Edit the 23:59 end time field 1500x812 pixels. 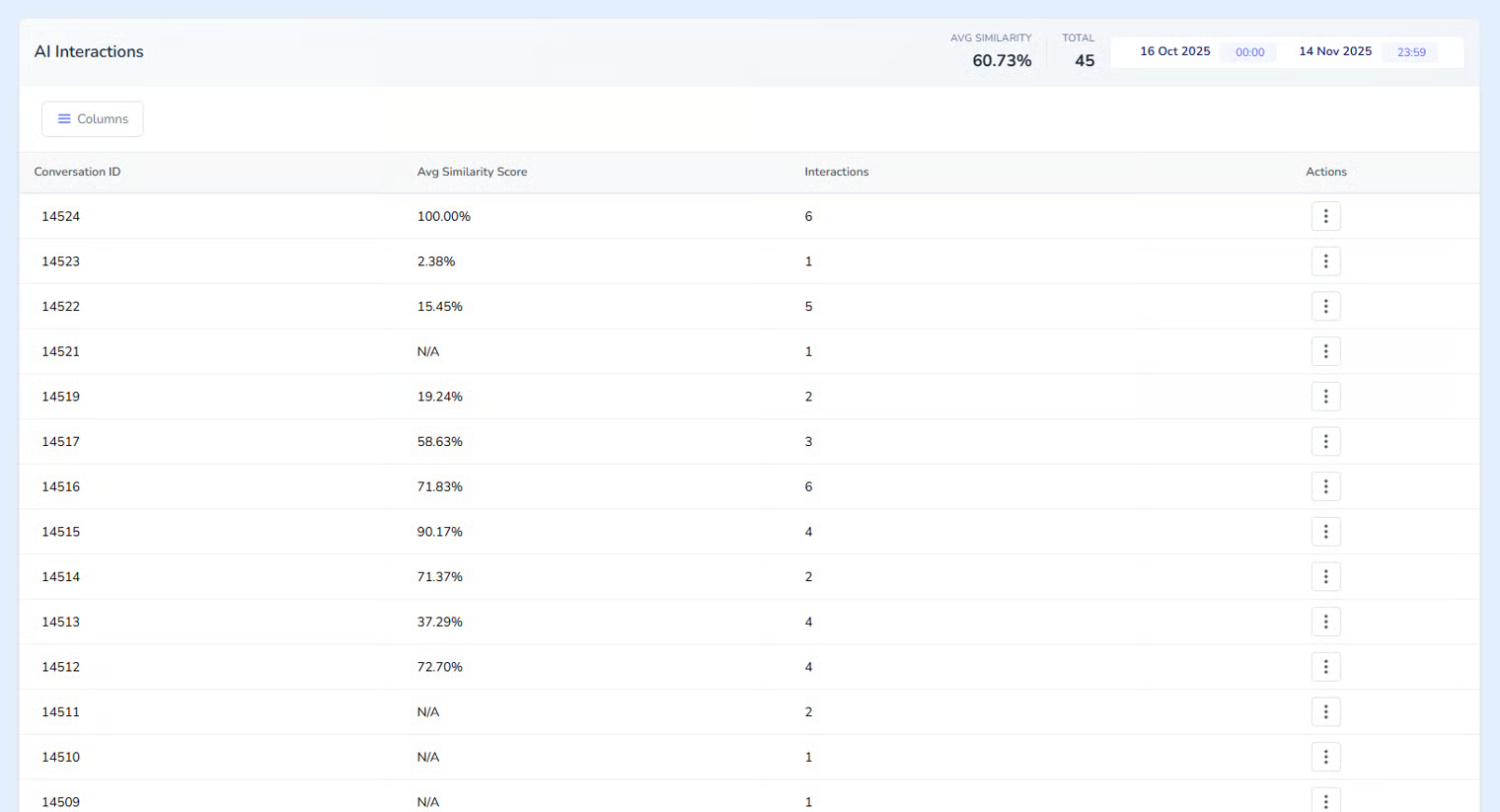pos(1410,52)
